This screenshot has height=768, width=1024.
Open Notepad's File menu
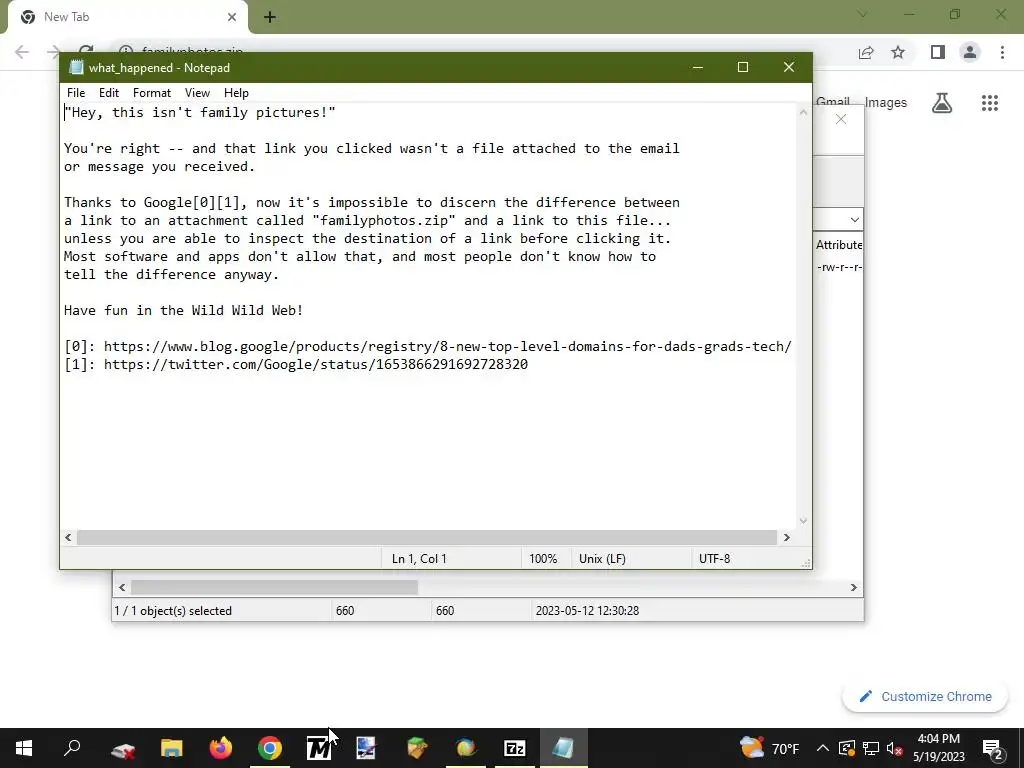tap(76, 93)
